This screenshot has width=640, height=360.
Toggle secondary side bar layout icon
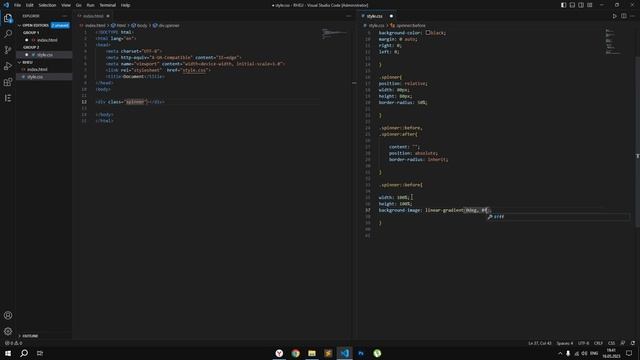581,5
